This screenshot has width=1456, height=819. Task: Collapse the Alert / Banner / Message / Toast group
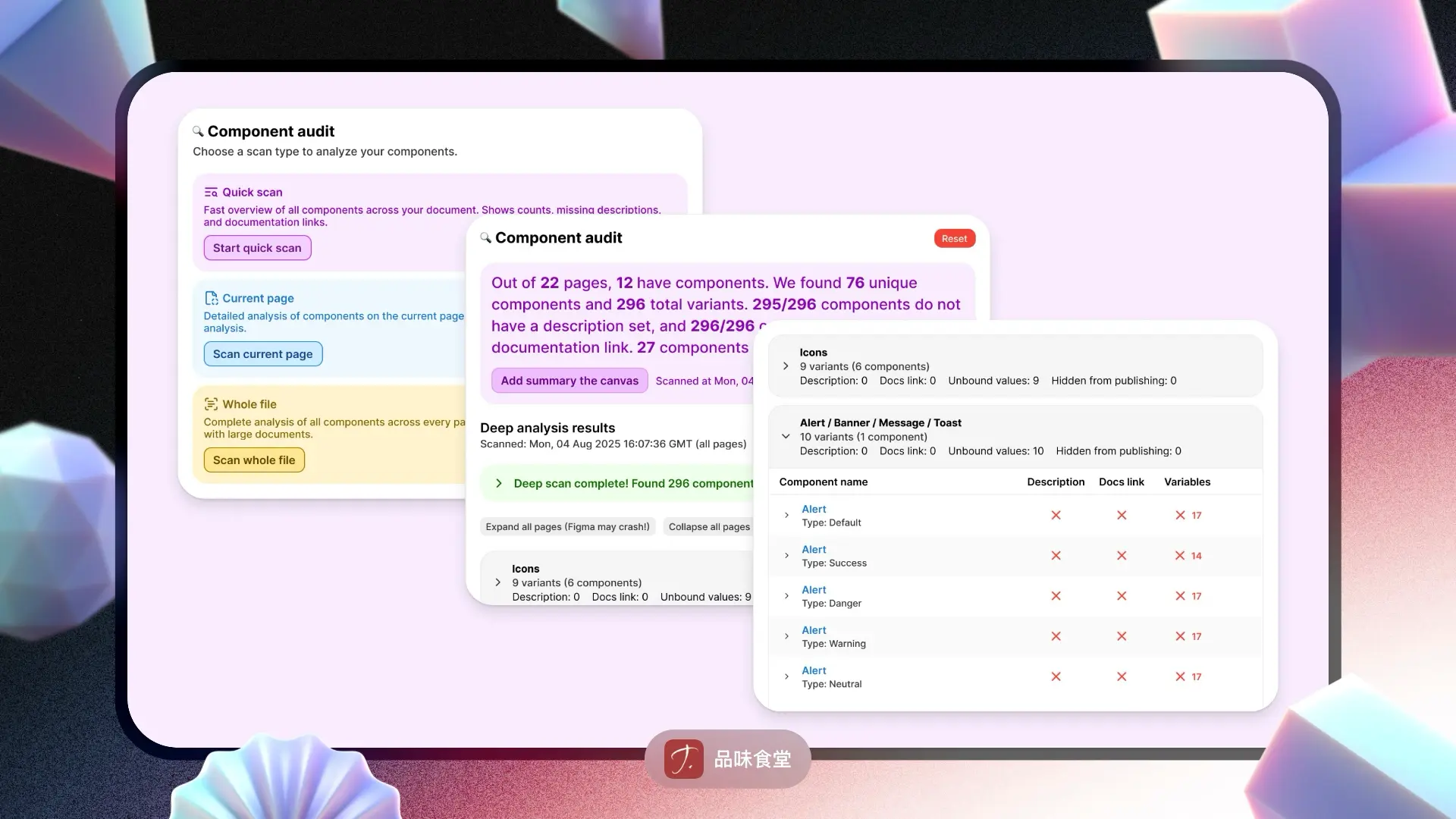(x=786, y=437)
